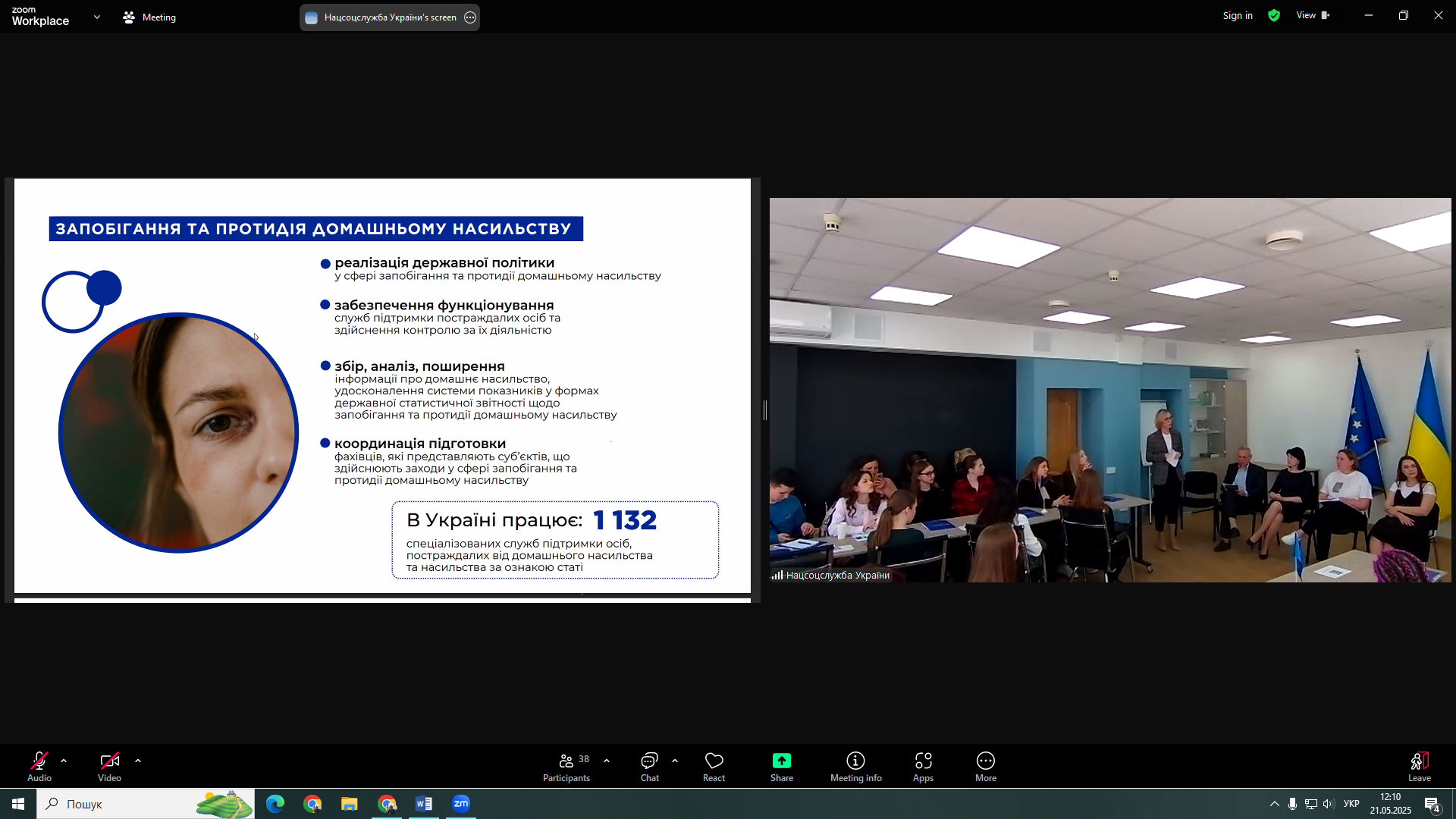The image size is (1456, 819).
Task: Click the More options icon
Action: 985,761
